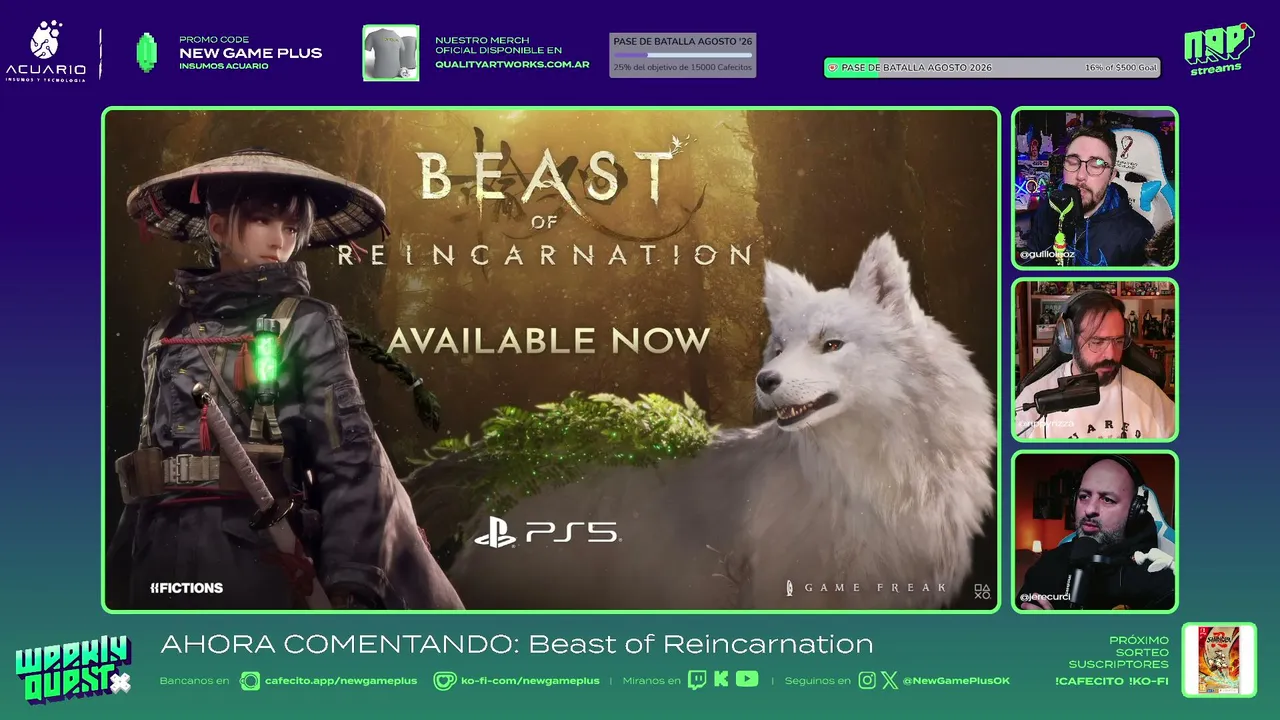Viewport: 1280px width, 720px height.
Task: Click the Fictions logo in the trailer
Action: pos(186,588)
